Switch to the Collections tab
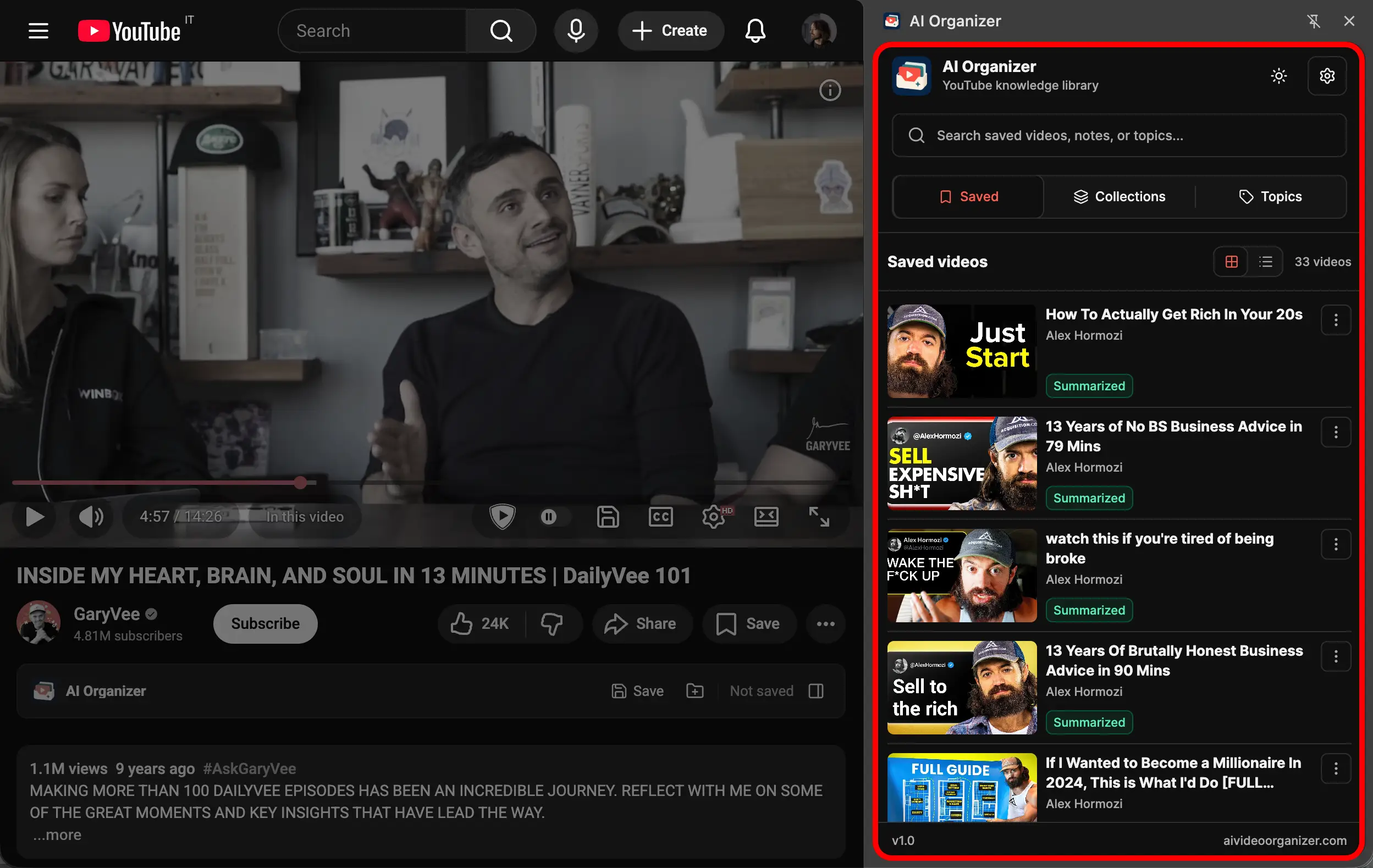The width and height of the screenshot is (1373, 868). 1119,197
